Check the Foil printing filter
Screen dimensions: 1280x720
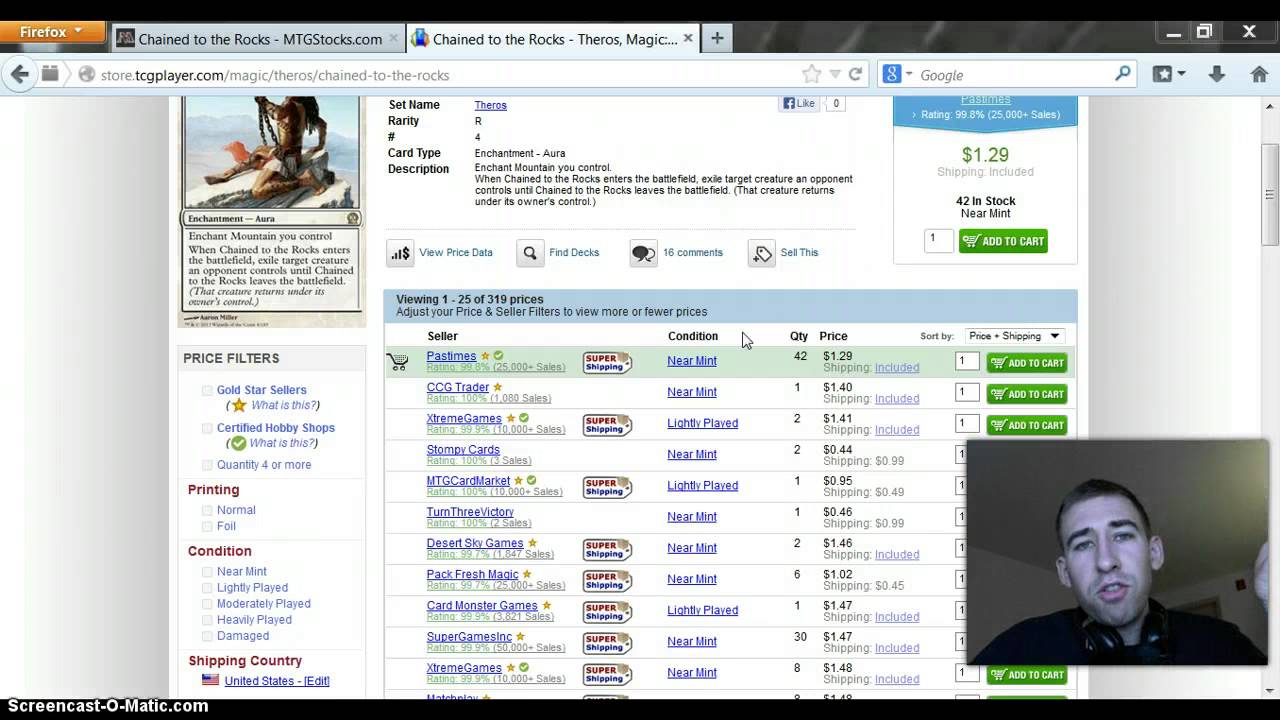207,526
